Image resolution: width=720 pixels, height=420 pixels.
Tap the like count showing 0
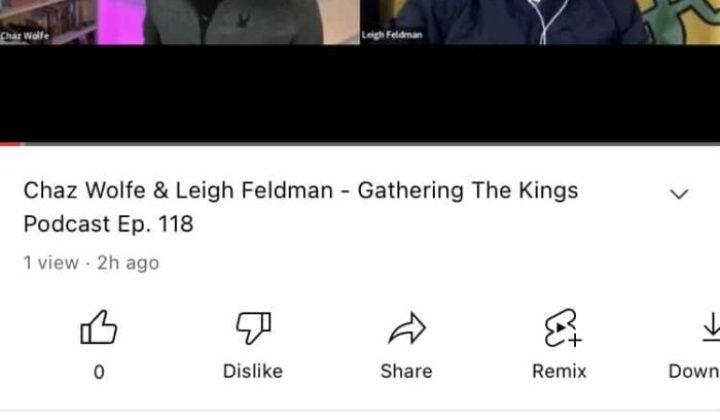pos(99,372)
